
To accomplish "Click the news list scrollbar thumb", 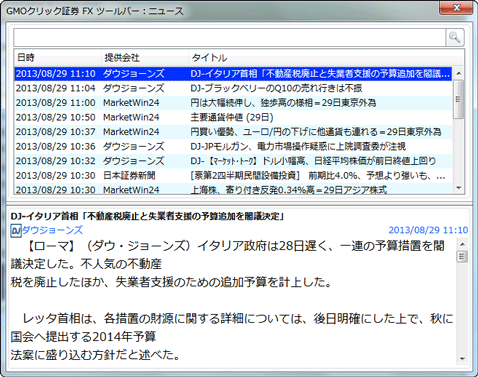I will (459, 99).
